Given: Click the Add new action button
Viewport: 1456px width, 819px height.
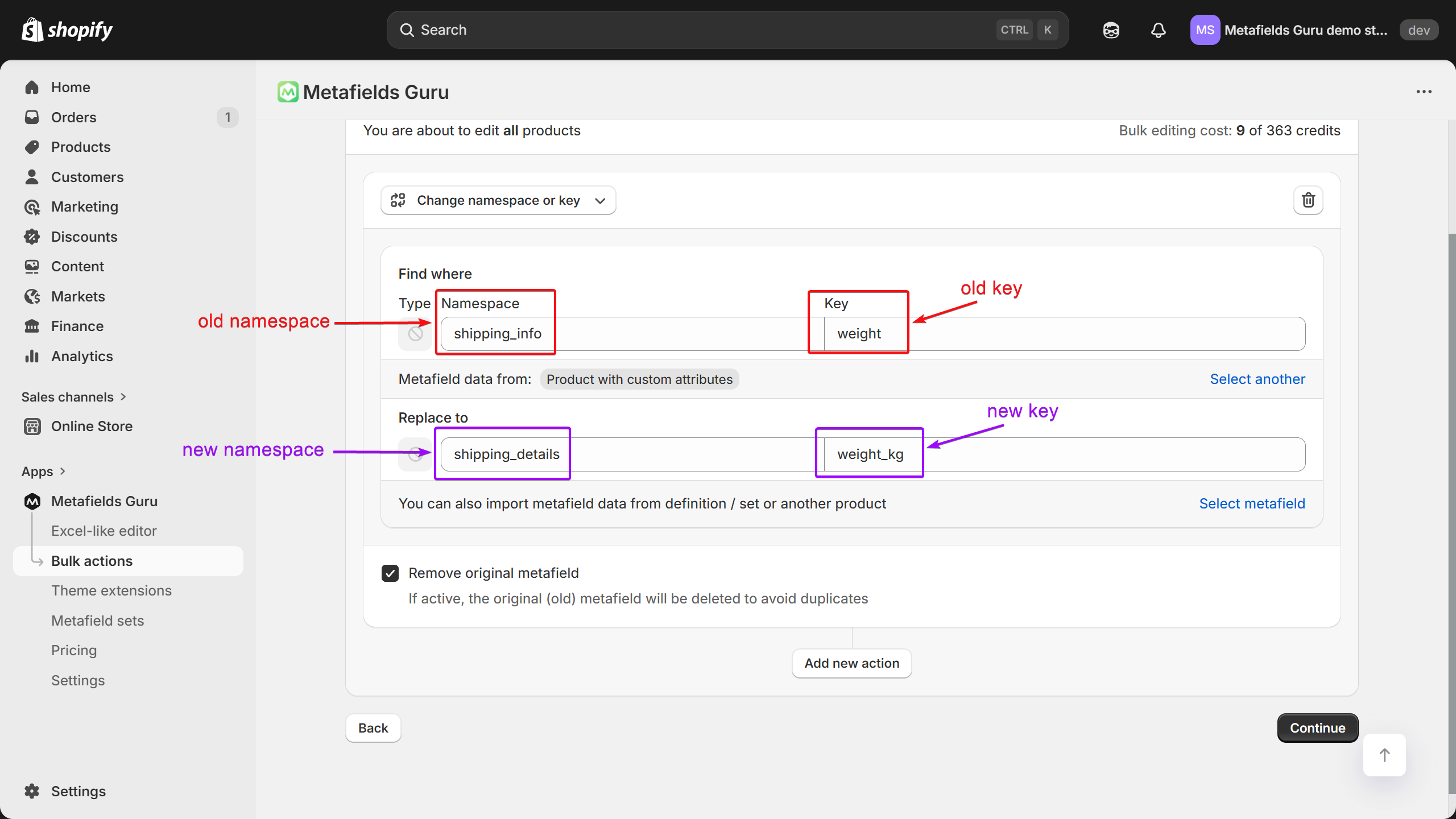Looking at the screenshot, I should coord(851,663).
